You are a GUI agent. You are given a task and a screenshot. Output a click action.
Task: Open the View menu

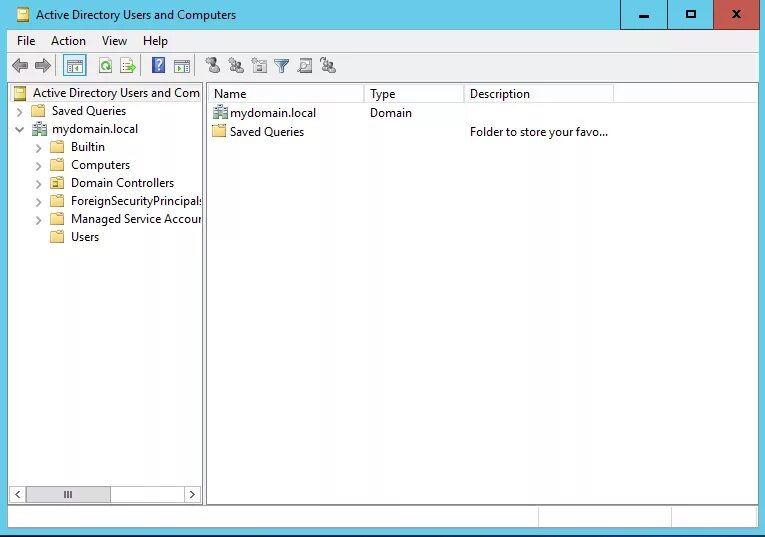[x=114, y=41]
